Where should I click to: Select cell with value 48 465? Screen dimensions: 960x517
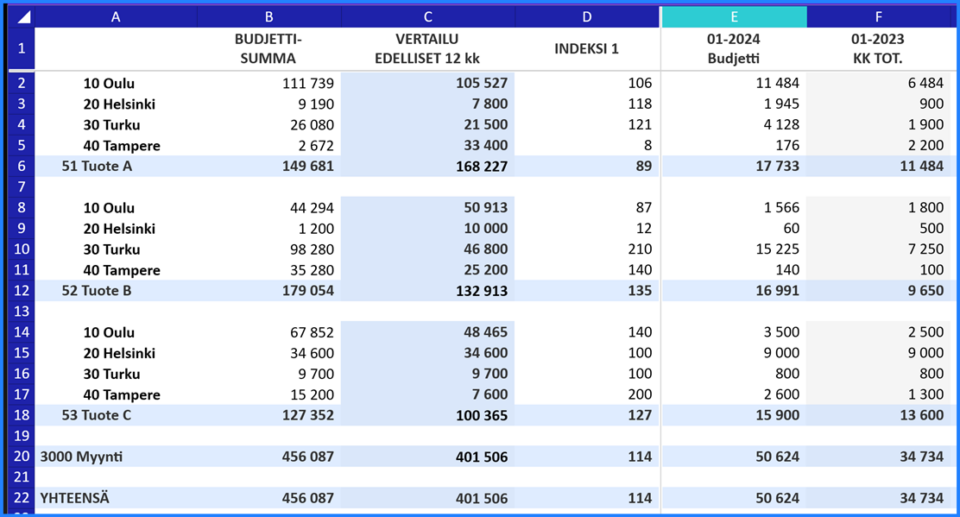coord(428,332)
